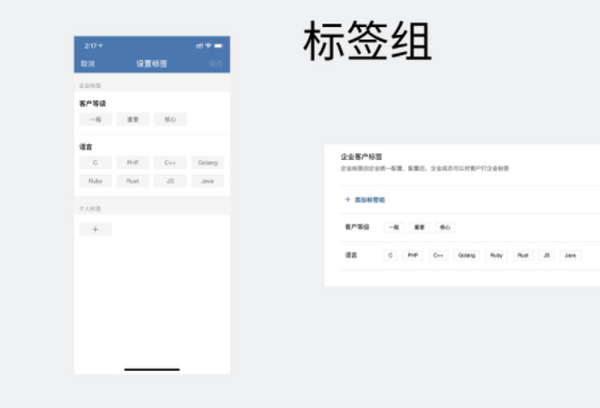
Task: Toggle the C tag on the mobile screen
Action: tap(95, 163)
